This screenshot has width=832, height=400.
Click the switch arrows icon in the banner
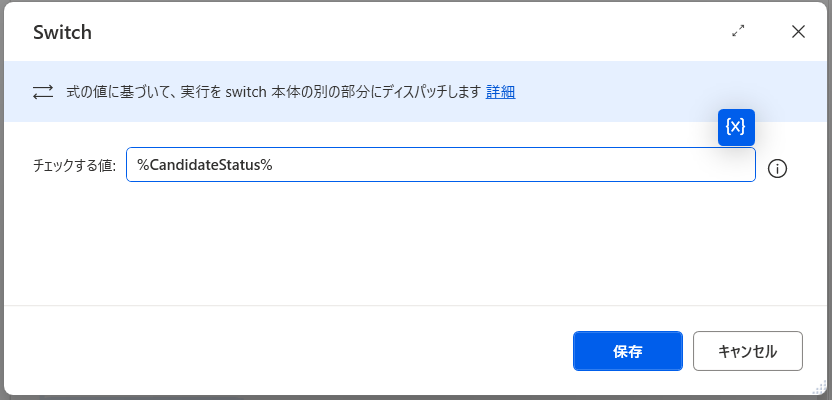43,92
